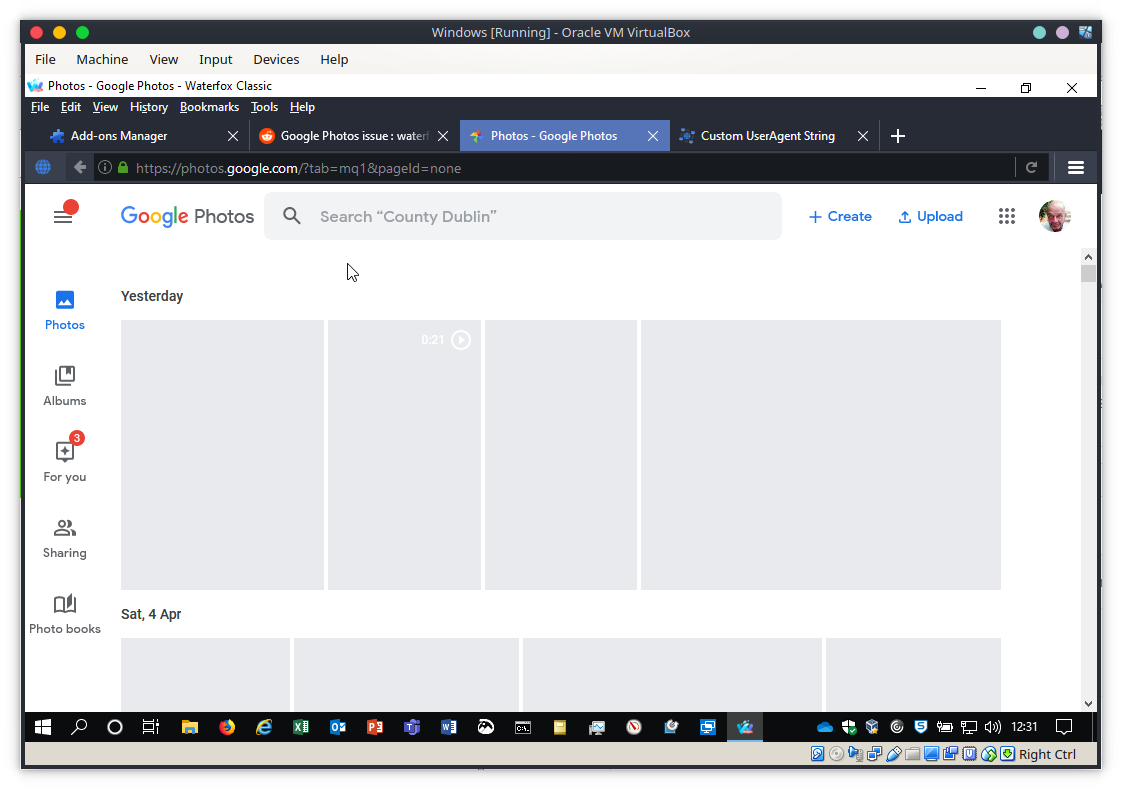Click the globe icon left of back

[43, 167]
